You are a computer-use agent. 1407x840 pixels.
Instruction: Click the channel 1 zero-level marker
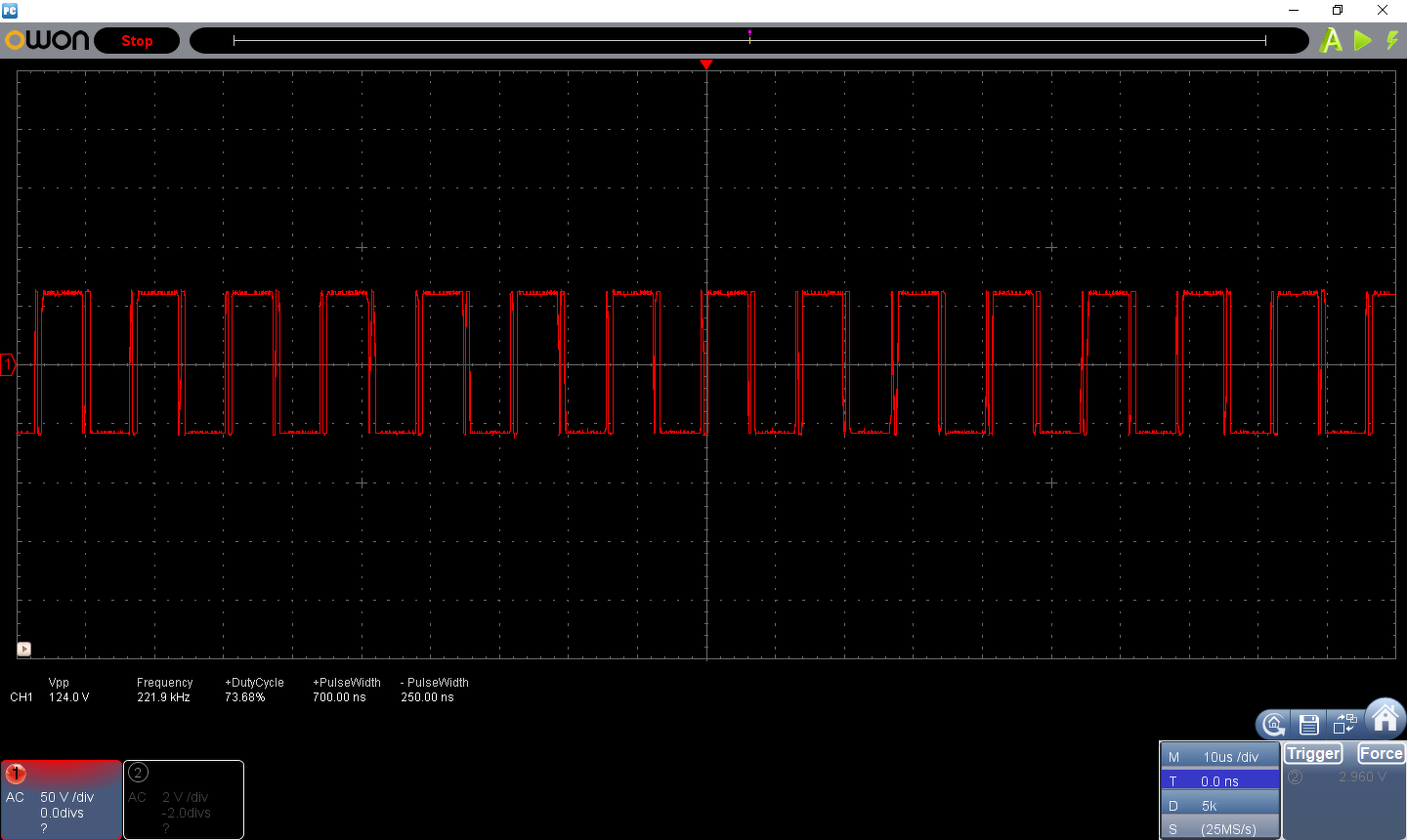pos(8,365)
